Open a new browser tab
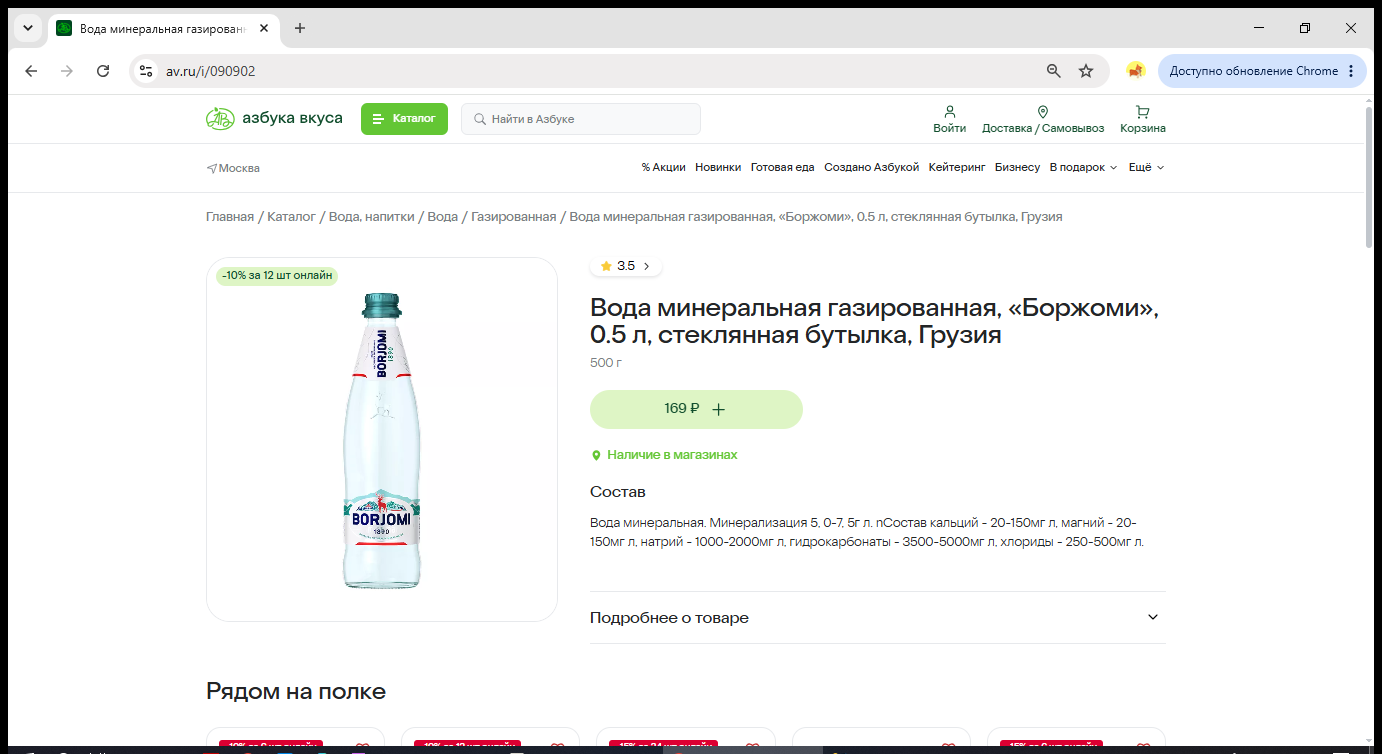Screen dimensions: 1382x754 point(300,28)
